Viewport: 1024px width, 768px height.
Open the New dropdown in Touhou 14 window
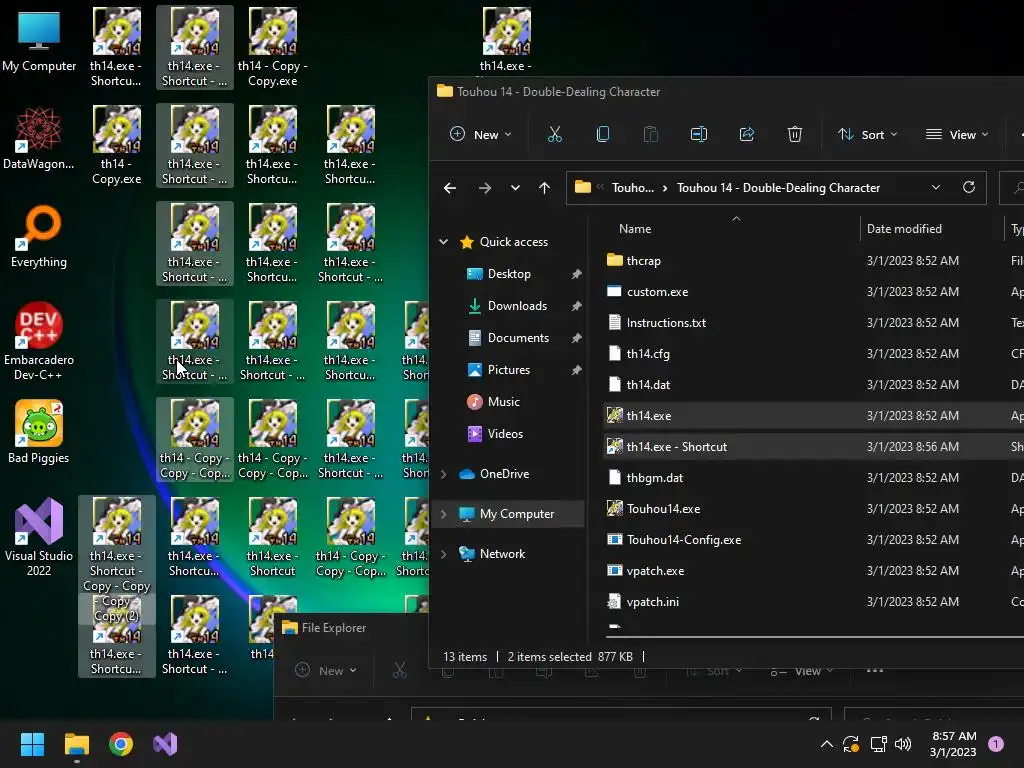coord(481,135)
